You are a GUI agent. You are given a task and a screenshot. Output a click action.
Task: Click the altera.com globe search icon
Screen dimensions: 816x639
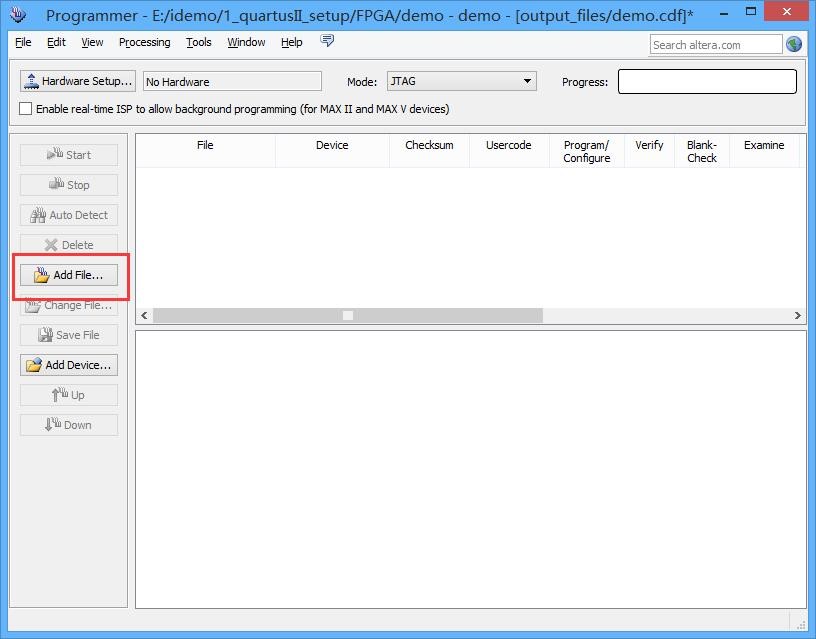tap(794, 44)
